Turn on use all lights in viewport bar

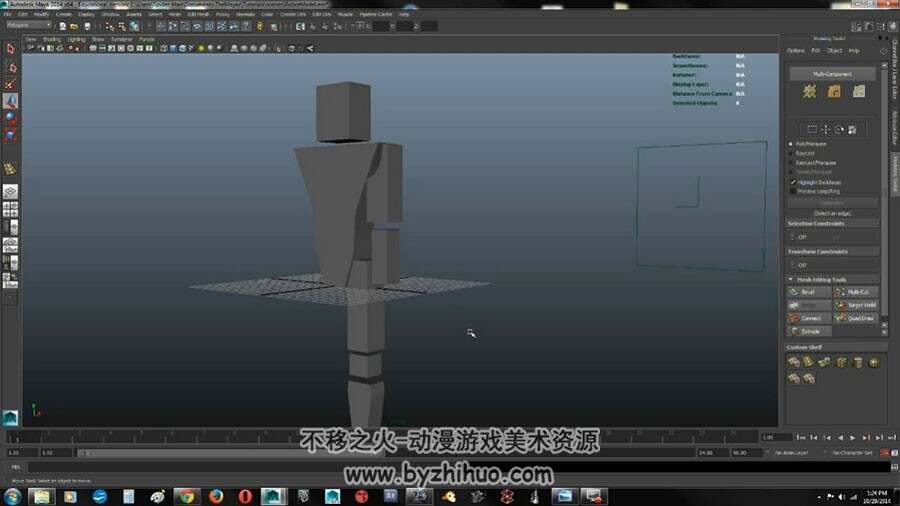(x=201, y=48)
